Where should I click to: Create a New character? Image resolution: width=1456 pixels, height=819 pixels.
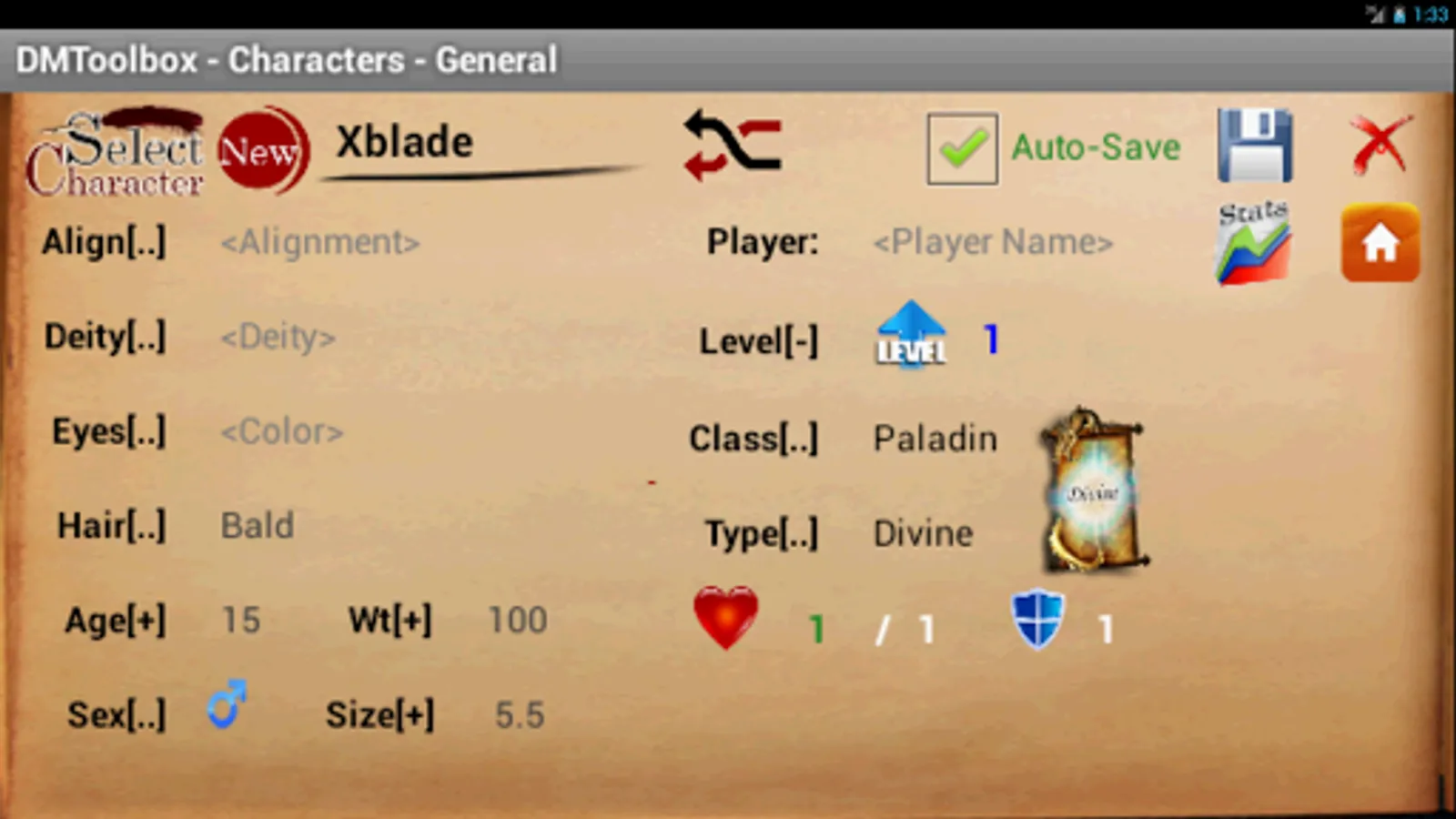click(x=263, y=150)
